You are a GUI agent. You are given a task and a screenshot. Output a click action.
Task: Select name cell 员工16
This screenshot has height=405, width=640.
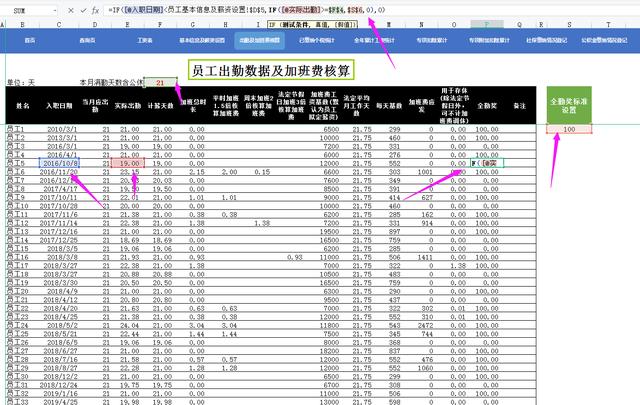point(22,257)
